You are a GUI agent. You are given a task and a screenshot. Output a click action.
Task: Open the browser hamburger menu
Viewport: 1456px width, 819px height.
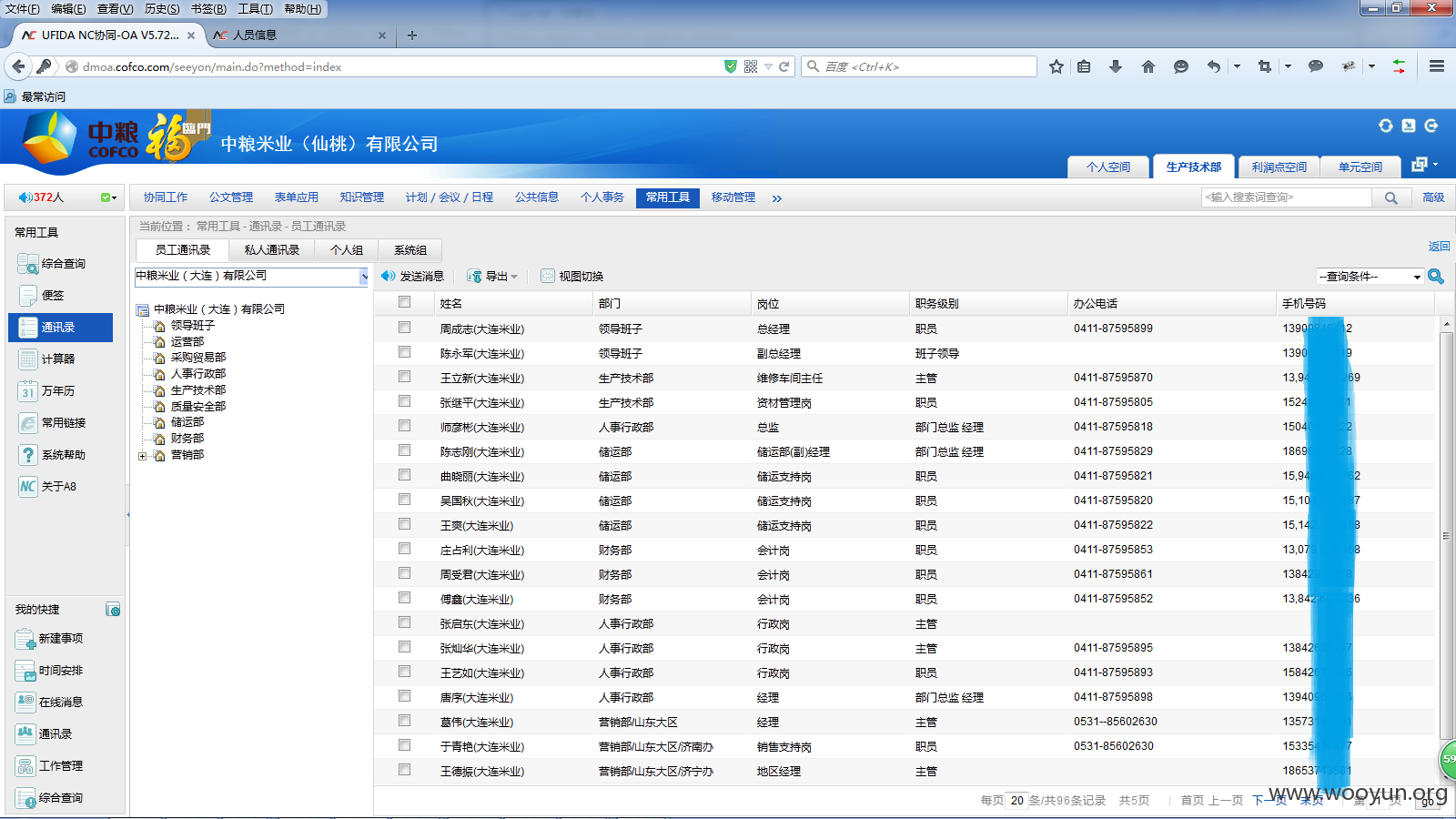(x=1437, y=66)
